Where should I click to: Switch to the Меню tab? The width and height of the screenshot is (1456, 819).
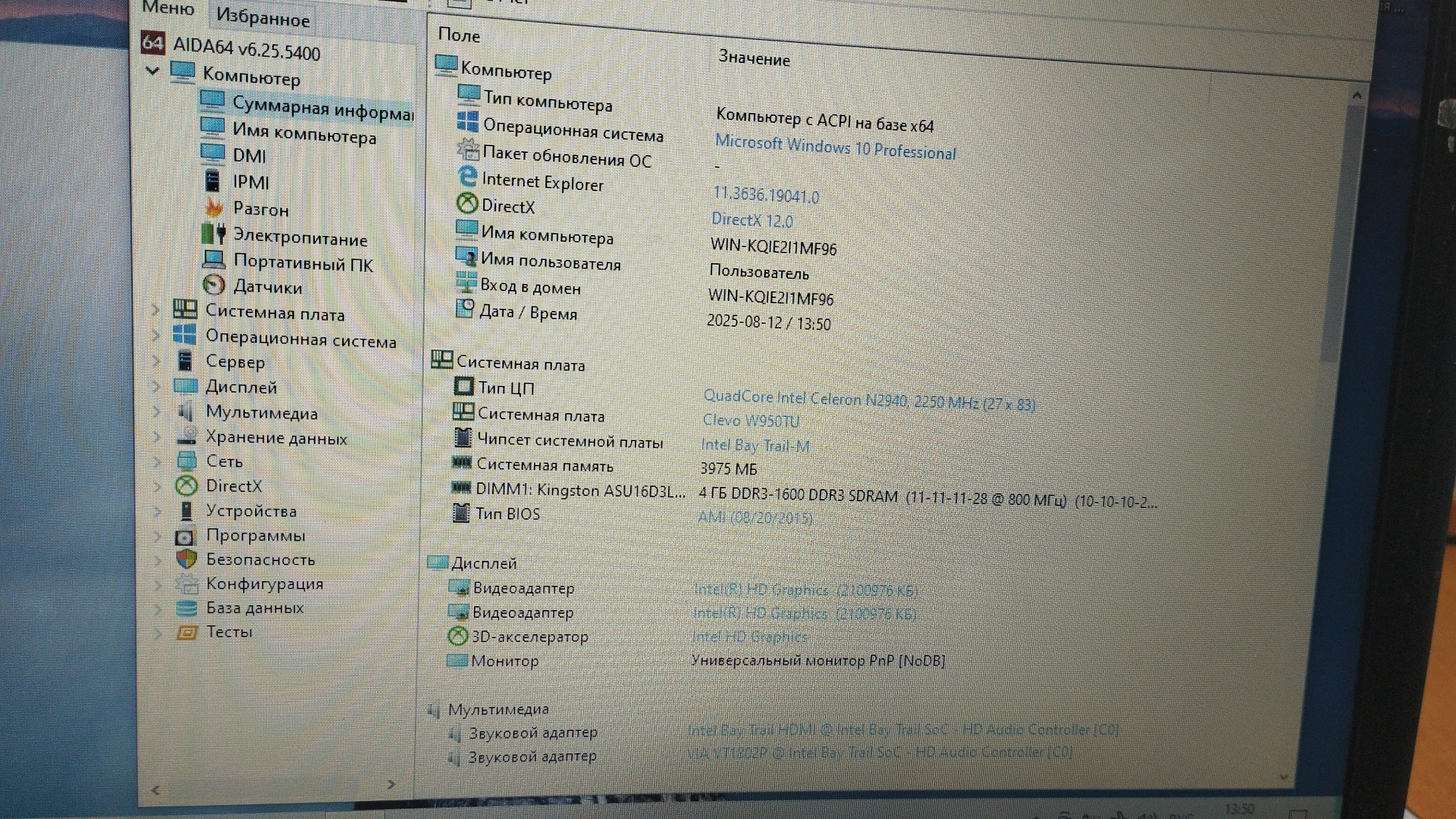pos(168,8)
